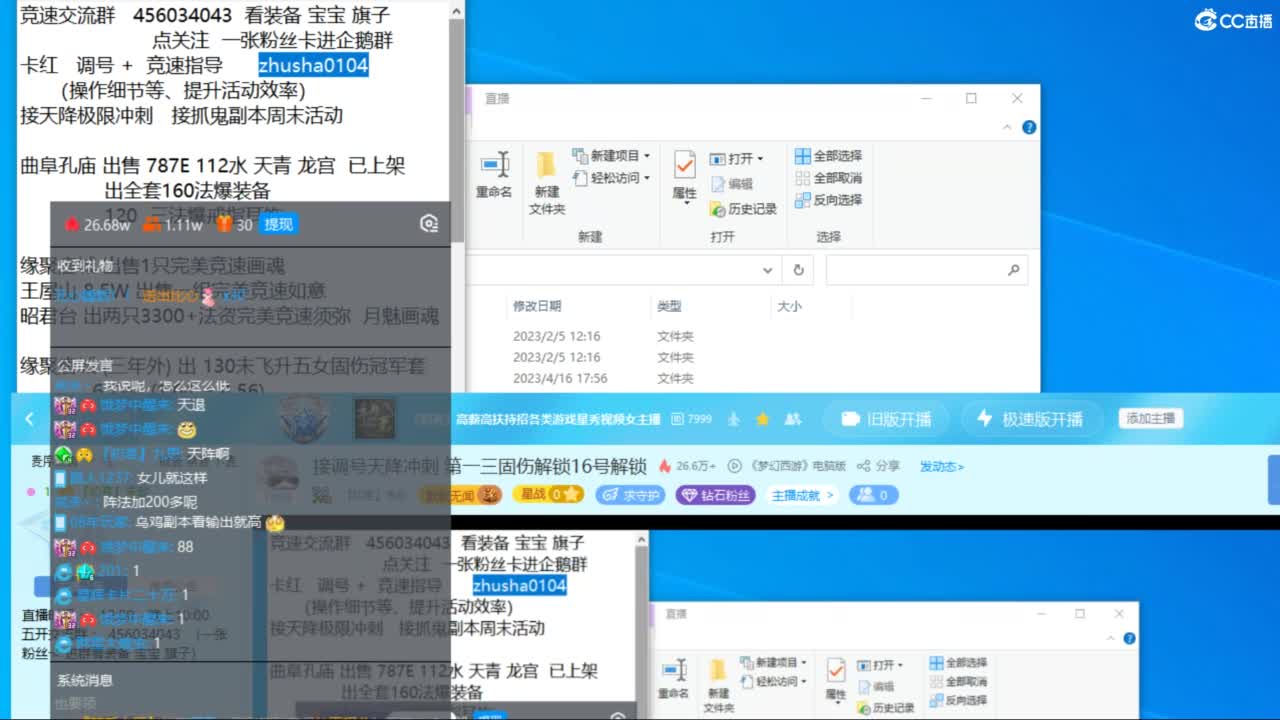Click 全部选择 in upper Explorer ribbon

(x=828, y=156)
